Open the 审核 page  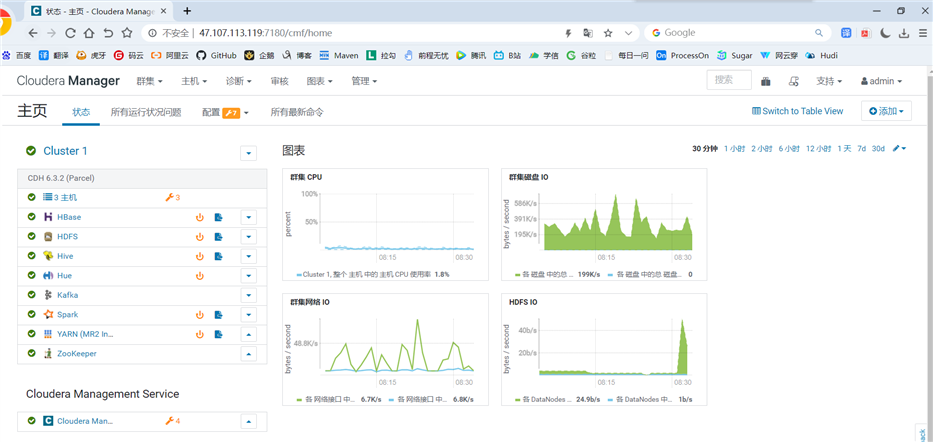279,81
